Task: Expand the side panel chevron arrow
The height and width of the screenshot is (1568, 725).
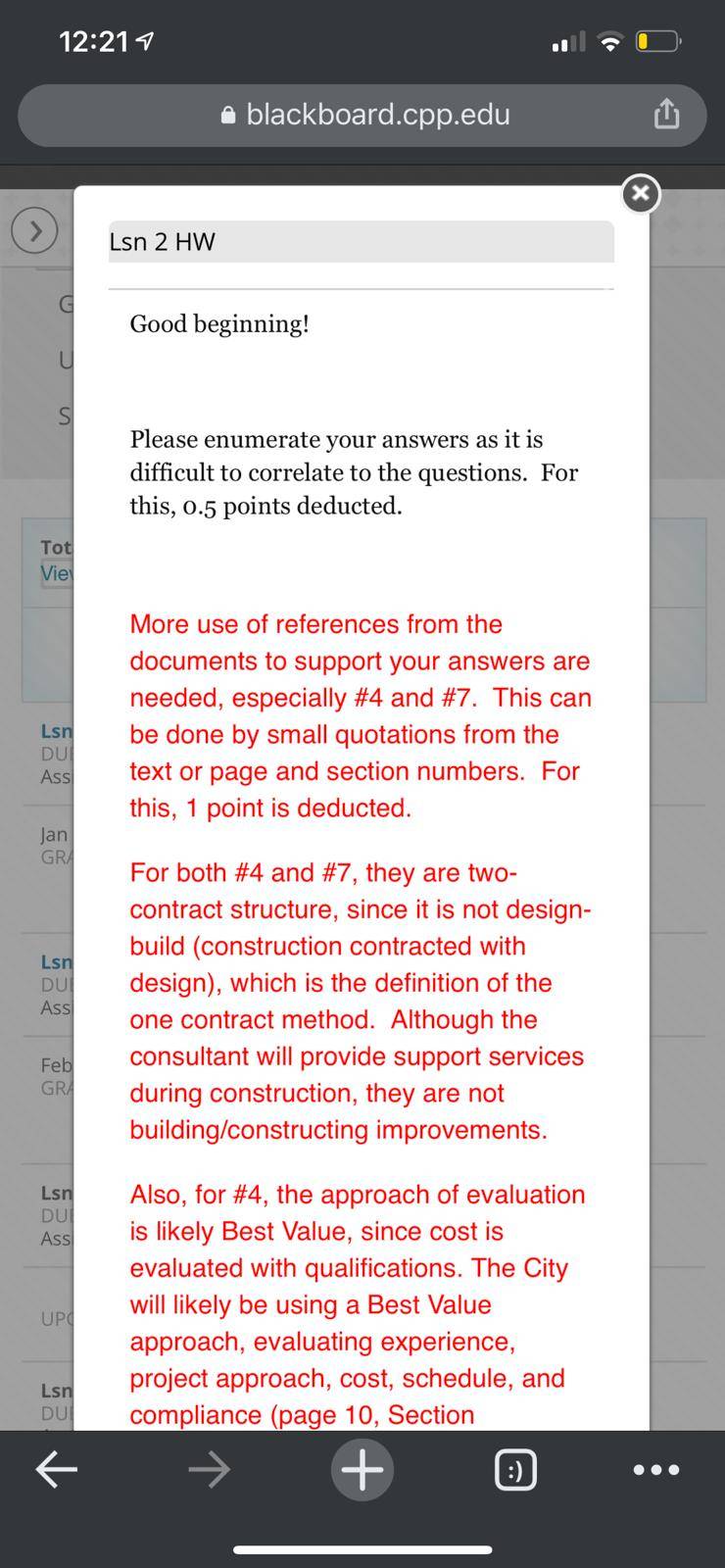Action: tap(35, 231)
